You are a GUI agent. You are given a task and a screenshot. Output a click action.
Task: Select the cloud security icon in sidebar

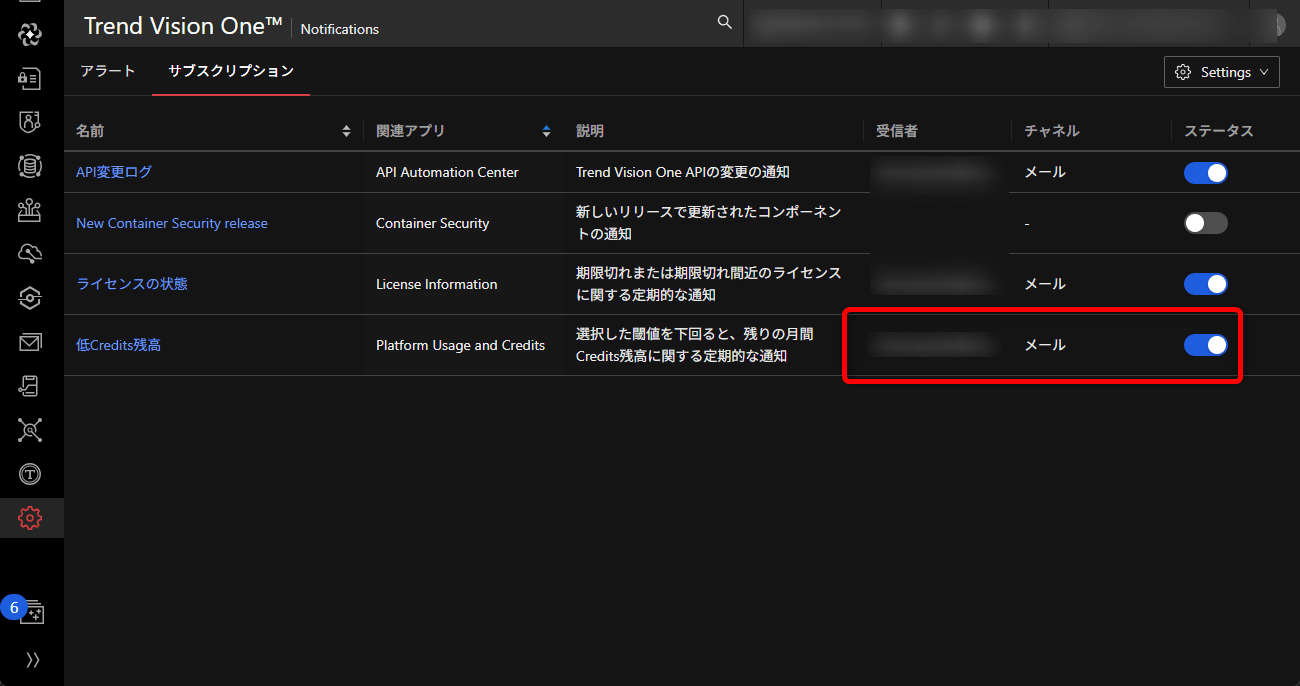click(30, 254)
